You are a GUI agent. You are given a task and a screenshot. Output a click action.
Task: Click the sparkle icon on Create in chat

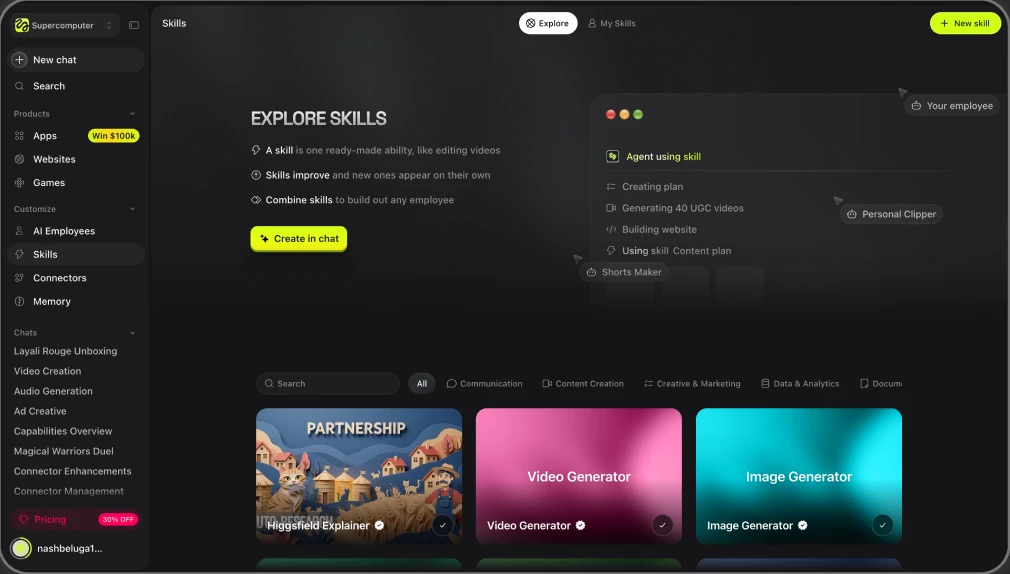tap(264, 238)
